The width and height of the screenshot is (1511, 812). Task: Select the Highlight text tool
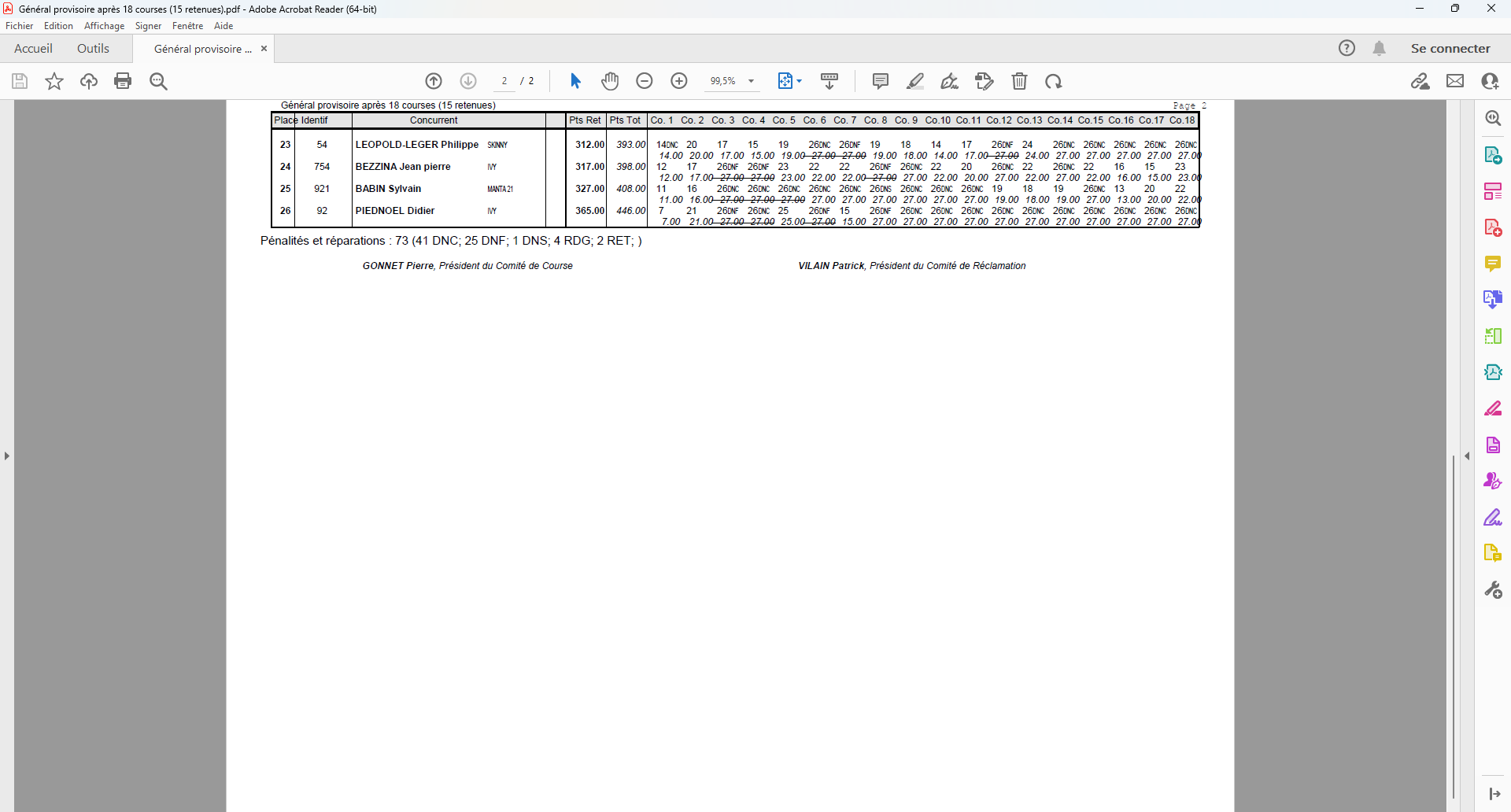click(x=915, y=81)
